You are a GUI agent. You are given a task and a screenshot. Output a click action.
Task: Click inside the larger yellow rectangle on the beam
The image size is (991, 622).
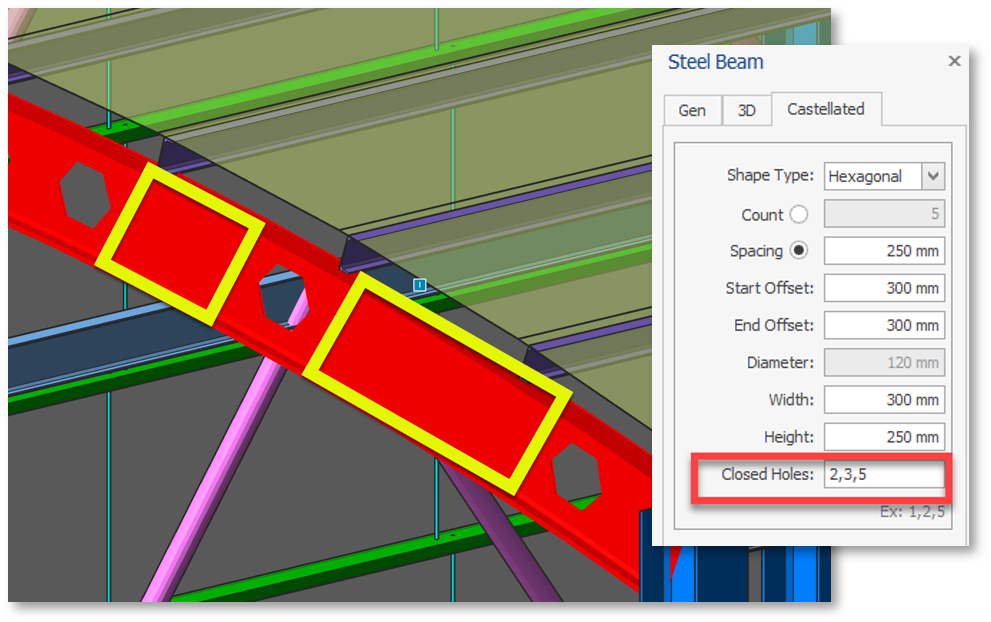point(437,384)
